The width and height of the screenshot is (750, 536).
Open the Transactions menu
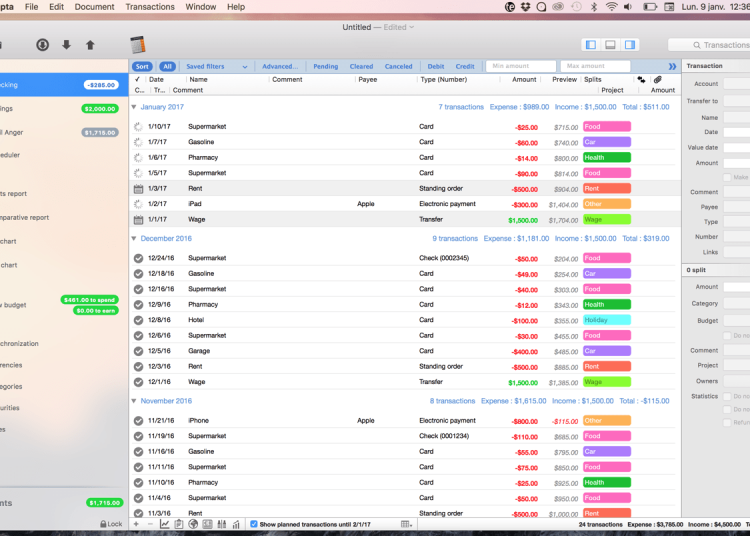(x=150, y=7)
